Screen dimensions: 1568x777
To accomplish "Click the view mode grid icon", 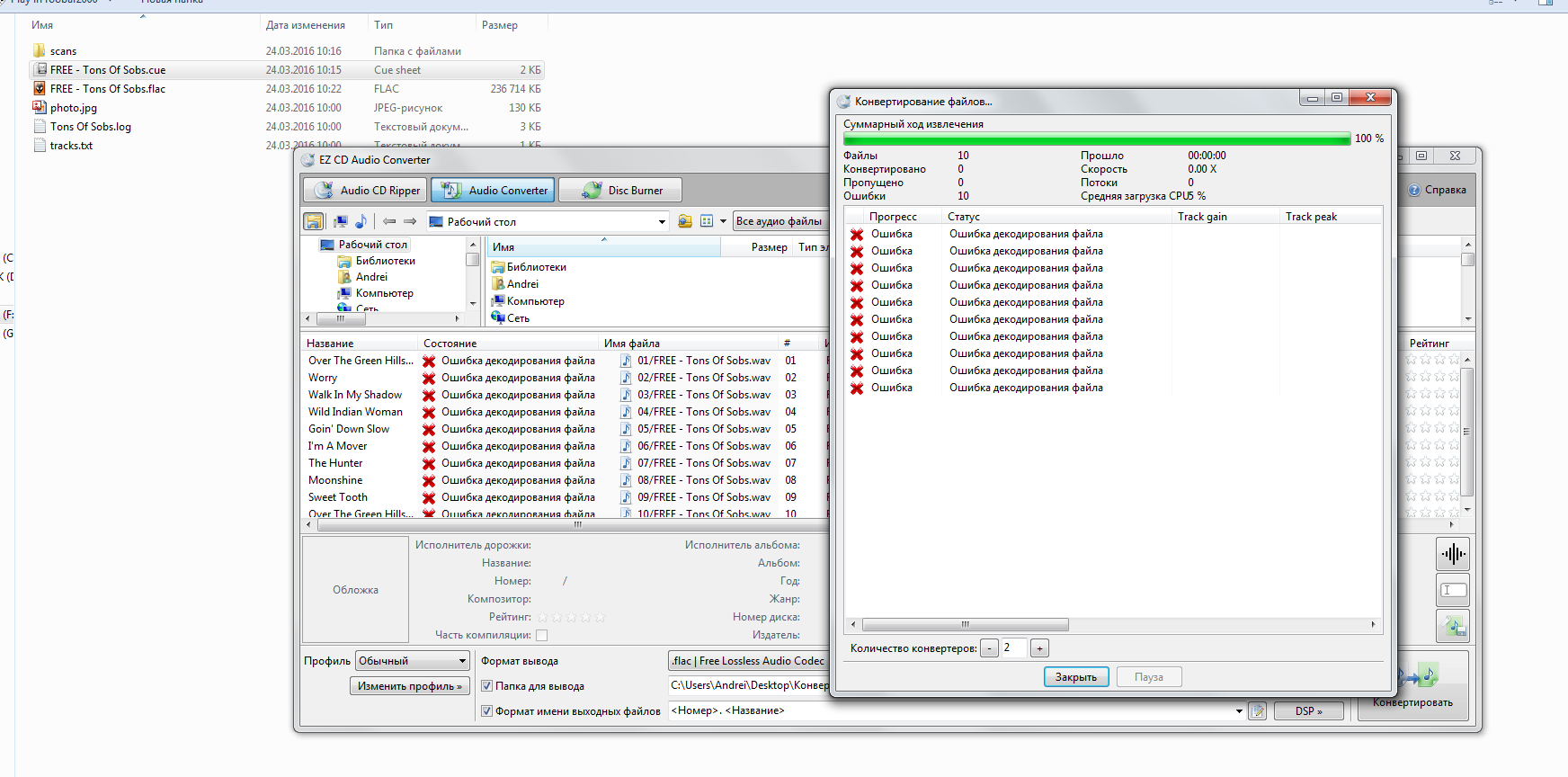I will [707, 221].
